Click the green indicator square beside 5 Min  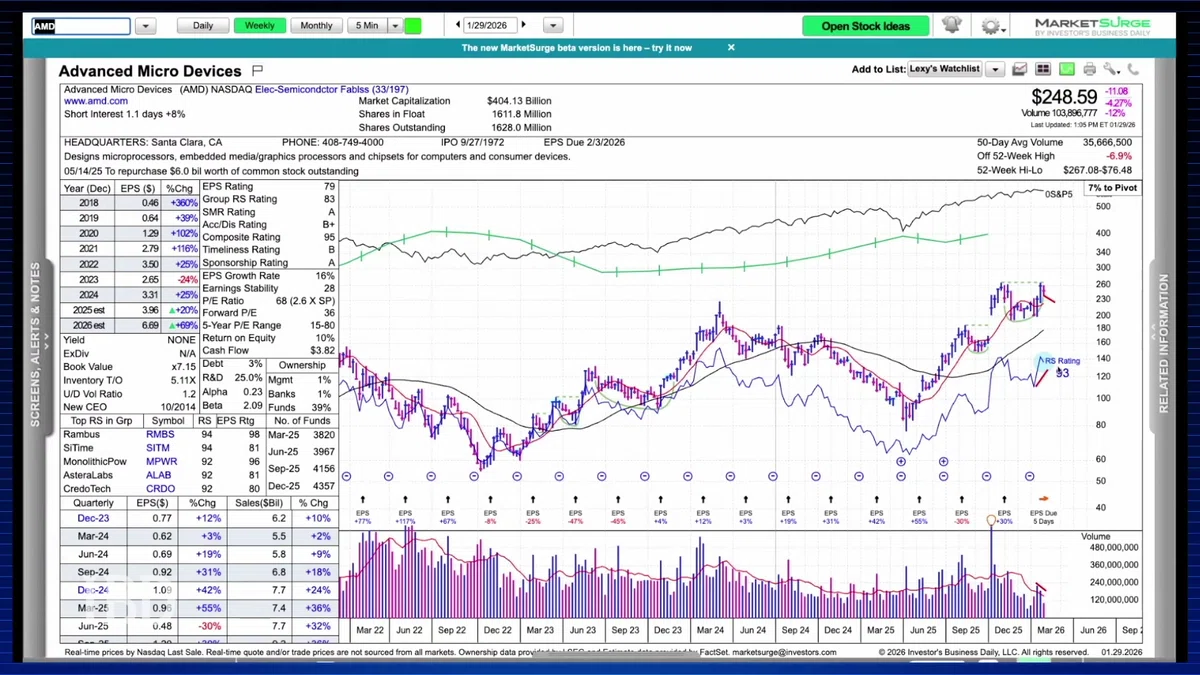pos(413,26)
